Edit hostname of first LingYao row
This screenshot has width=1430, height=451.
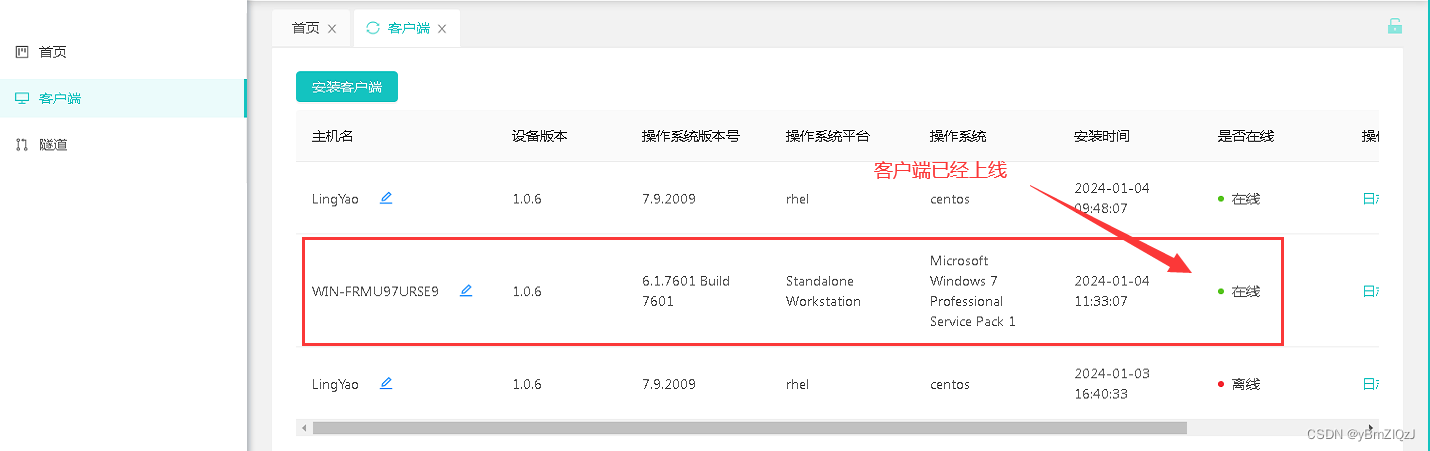pos(386,198)
